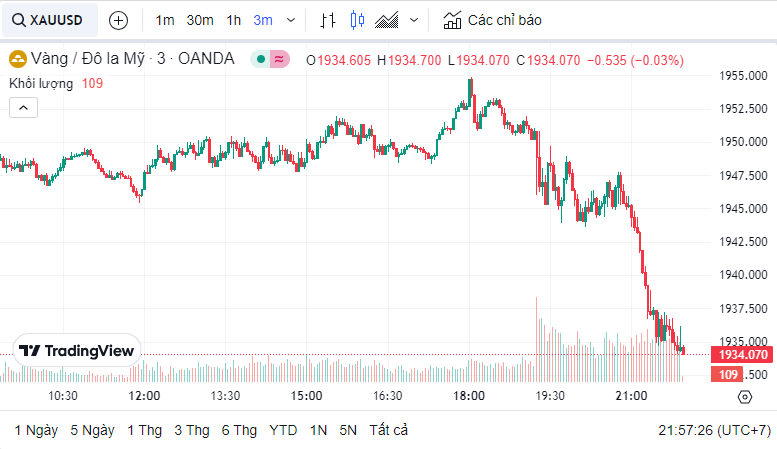This screenshot has height=449, width=777.
Task: Select the 1m timeframe
Action: click(165, 20)
